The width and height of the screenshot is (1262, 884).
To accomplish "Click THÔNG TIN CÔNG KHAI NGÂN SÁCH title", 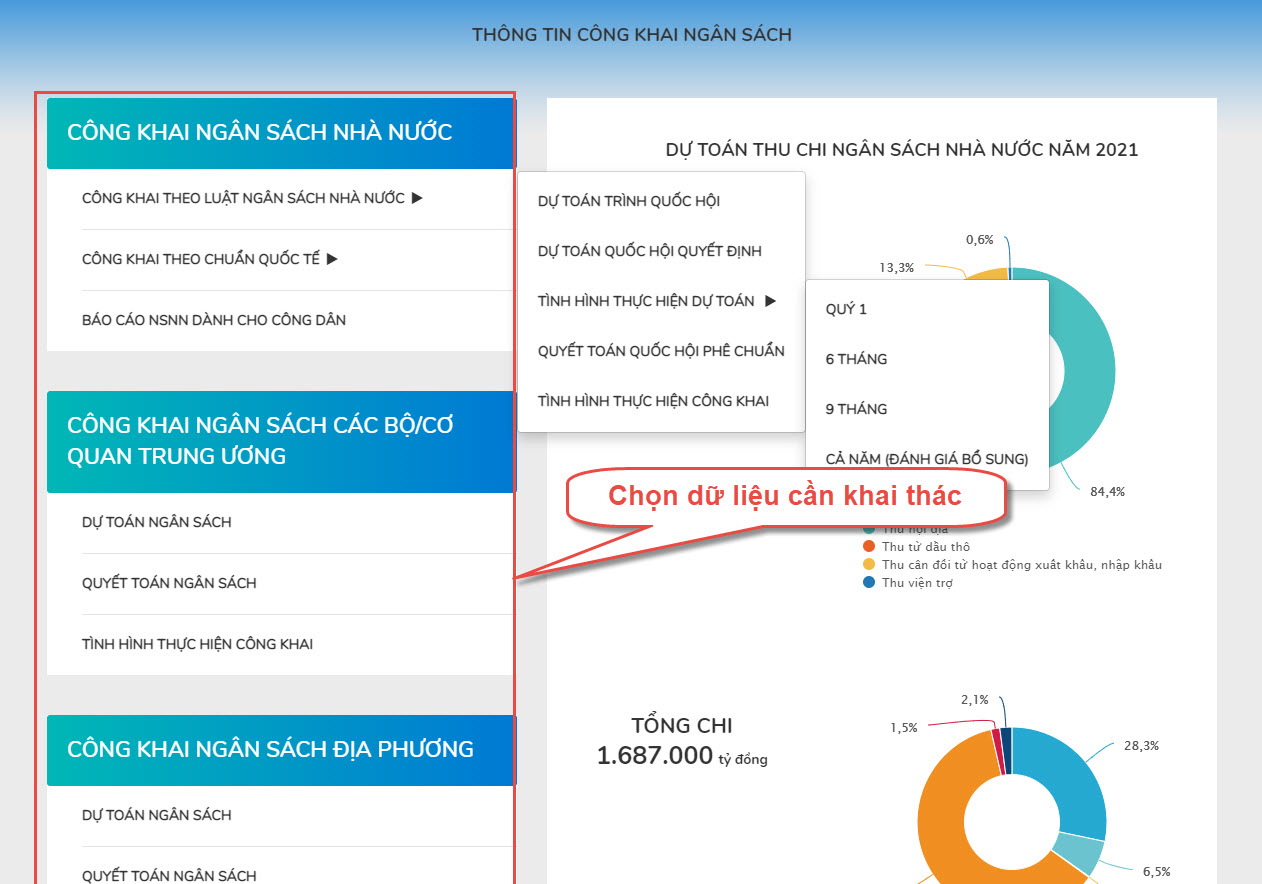I will coord(632,35).
